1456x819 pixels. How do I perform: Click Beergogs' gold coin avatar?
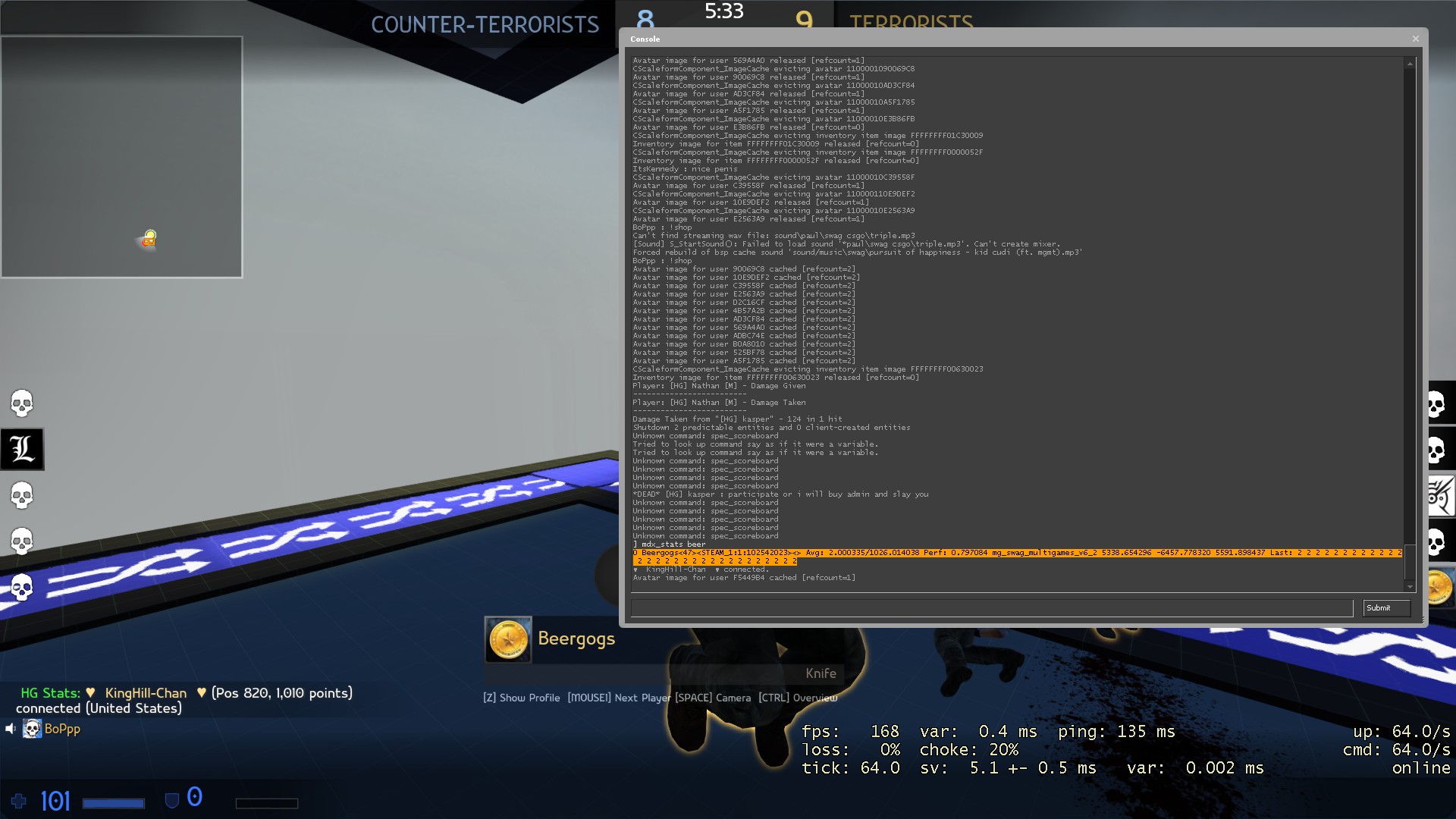508,640
